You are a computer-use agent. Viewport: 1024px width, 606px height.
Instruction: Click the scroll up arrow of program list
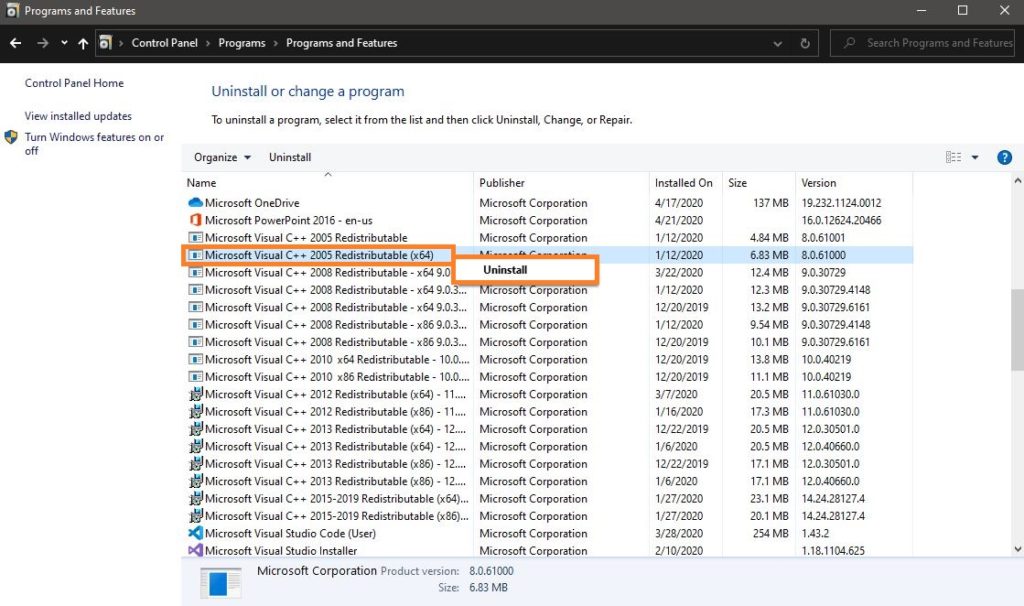pyautogui.click(x=1017, y=180)
